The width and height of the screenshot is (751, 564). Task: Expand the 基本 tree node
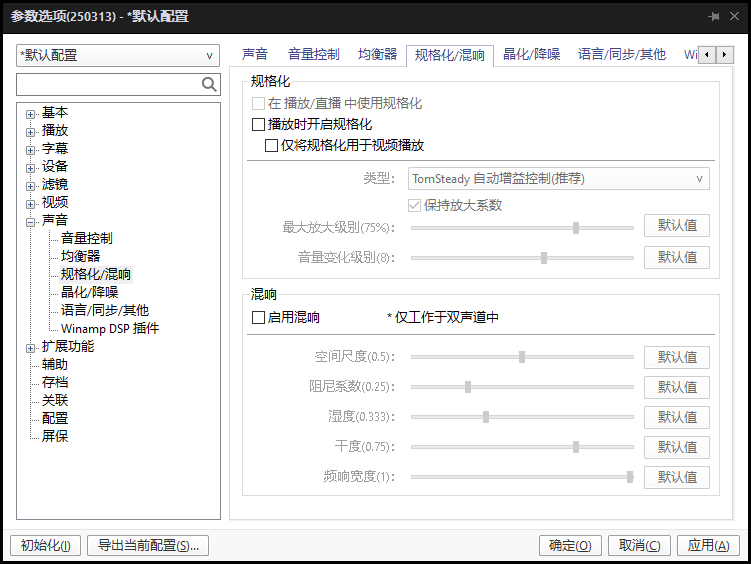tap(31, 114)
